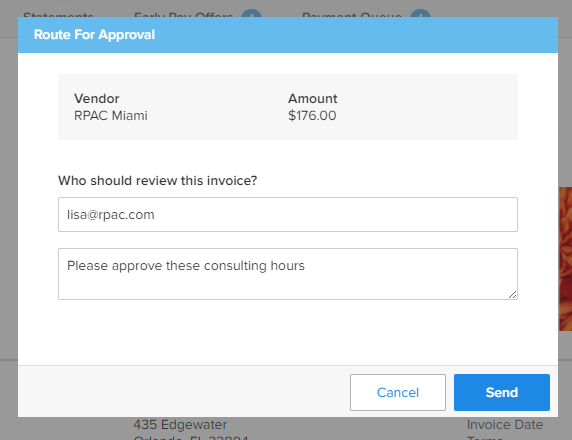
Task: Click the Invoice Date label in background
Action: coord(505,425)
